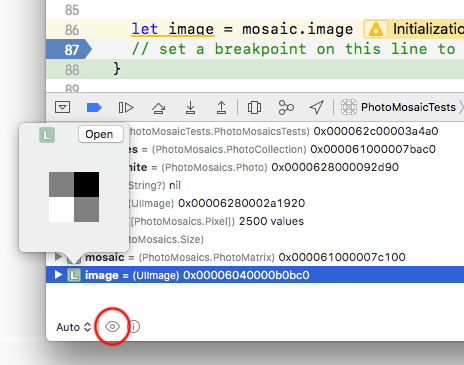Screen dimensions: 464x365
Task: Toggle the breakpoints activation button
Action: pos(94,108)
